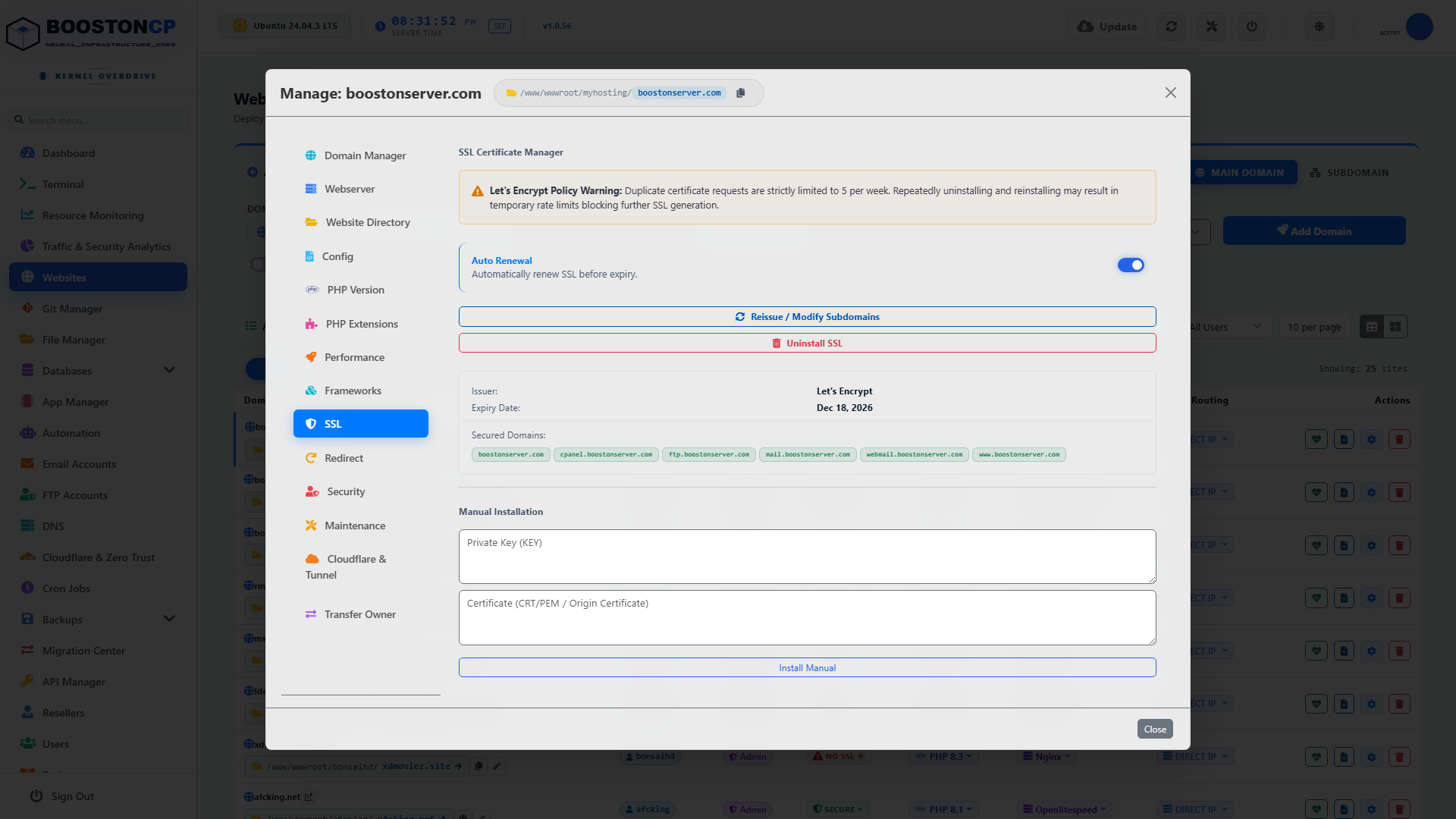Switch to list view icon
Viewport: 1456px width, 819px height.
(x=1372, y=327)
